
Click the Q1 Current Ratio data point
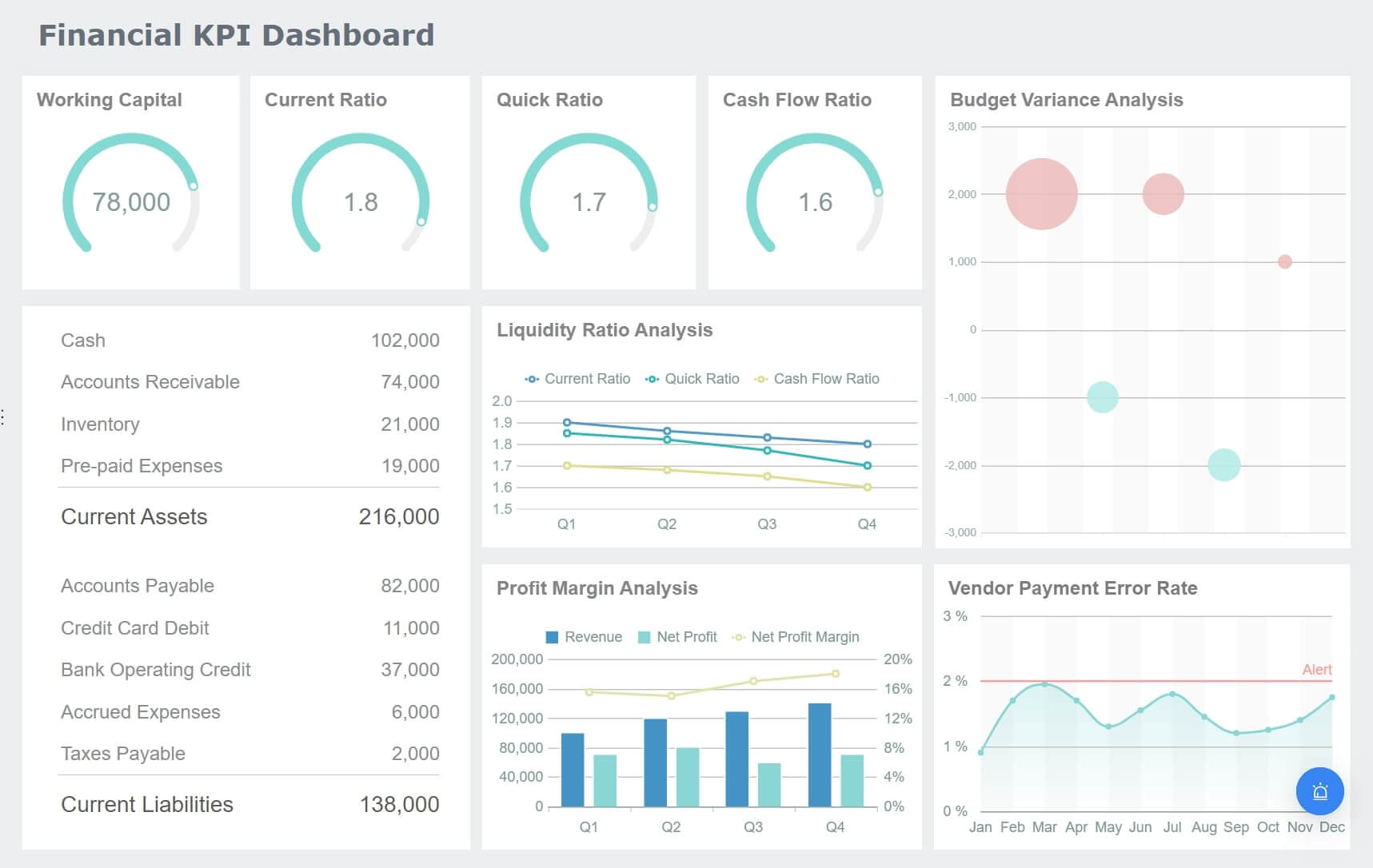tap(567, 422)
